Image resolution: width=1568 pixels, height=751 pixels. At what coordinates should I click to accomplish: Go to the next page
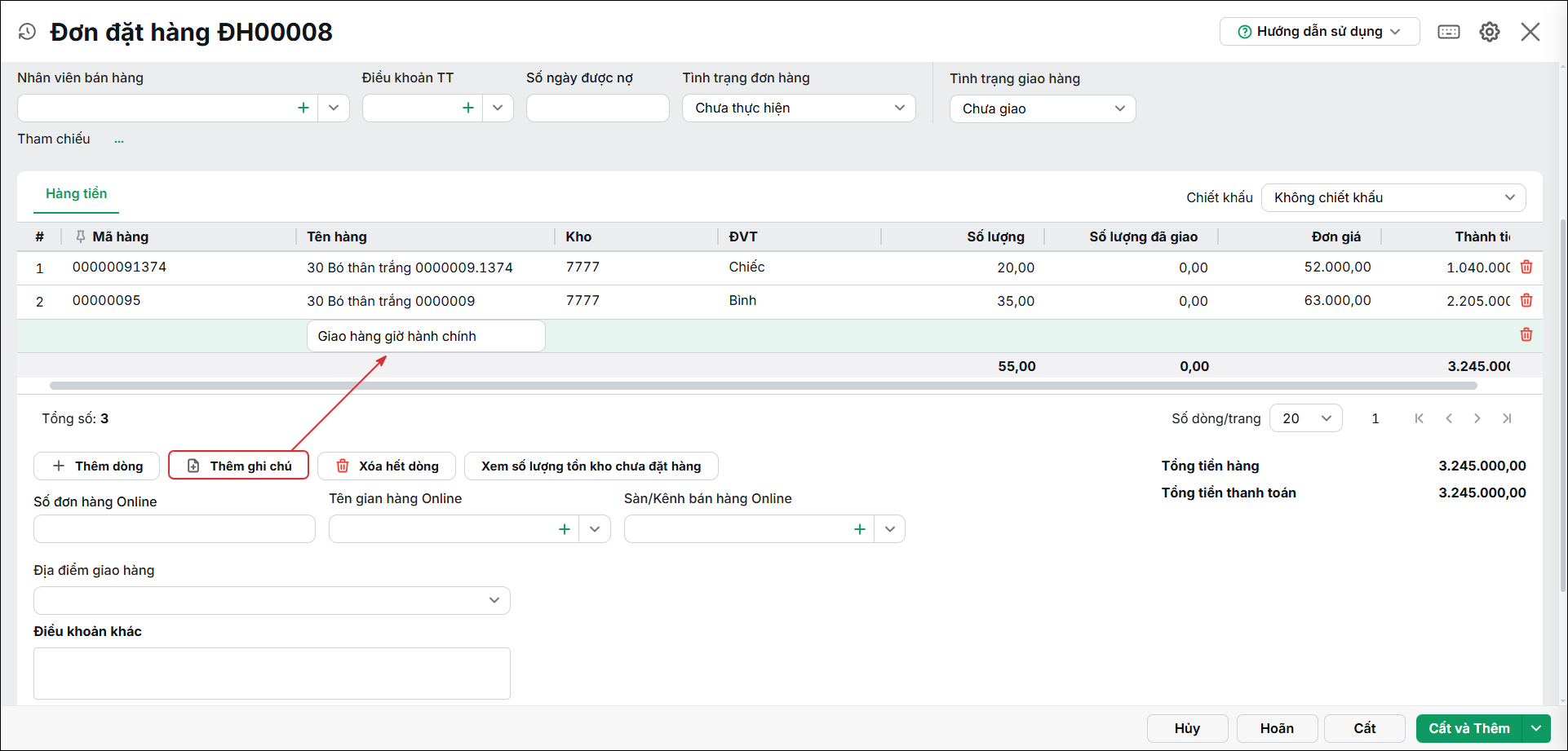(1477, 418)
